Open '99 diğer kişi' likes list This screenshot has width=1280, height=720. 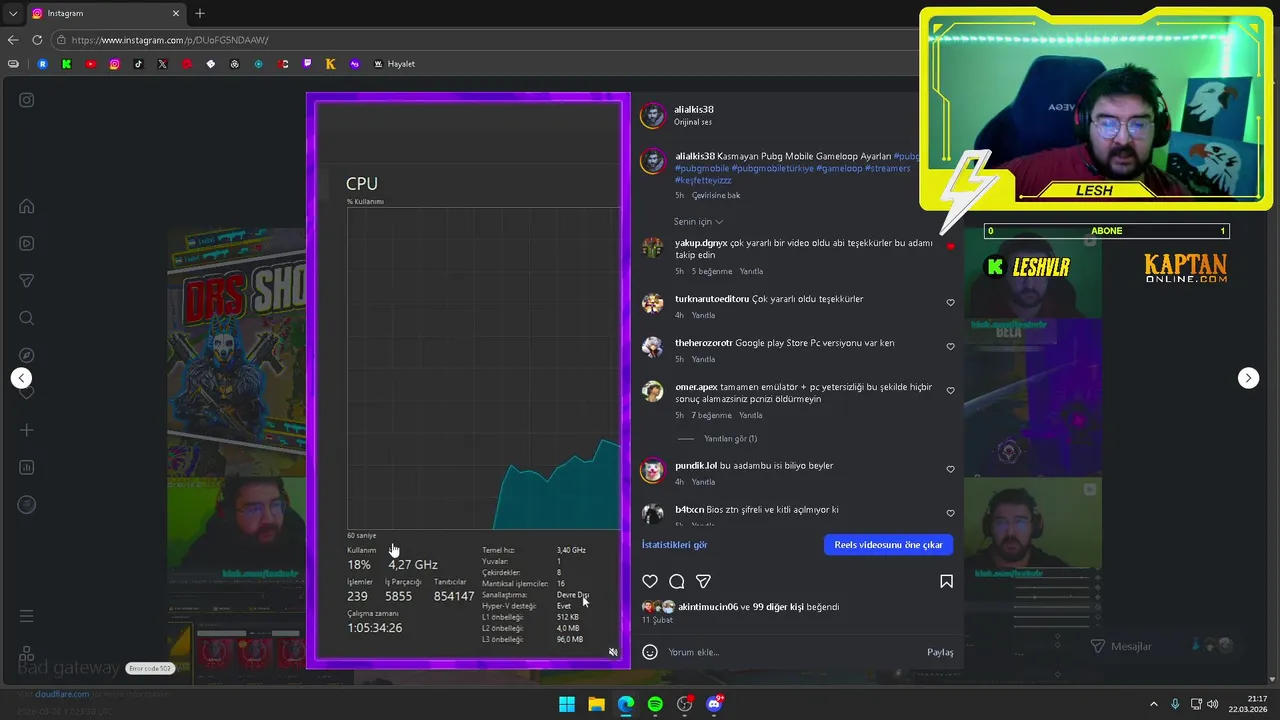[x=778, y=607]
